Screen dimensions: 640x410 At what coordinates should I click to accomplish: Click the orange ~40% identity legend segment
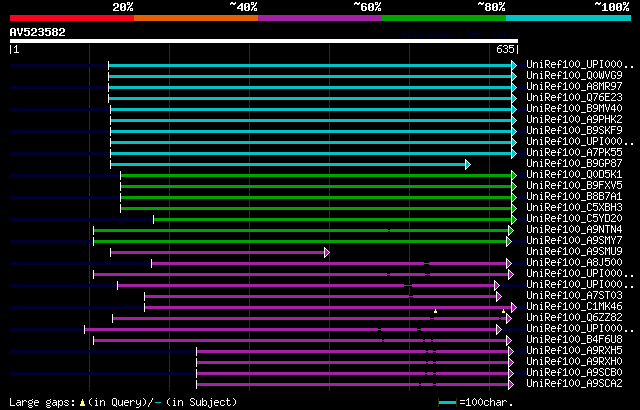196,18
